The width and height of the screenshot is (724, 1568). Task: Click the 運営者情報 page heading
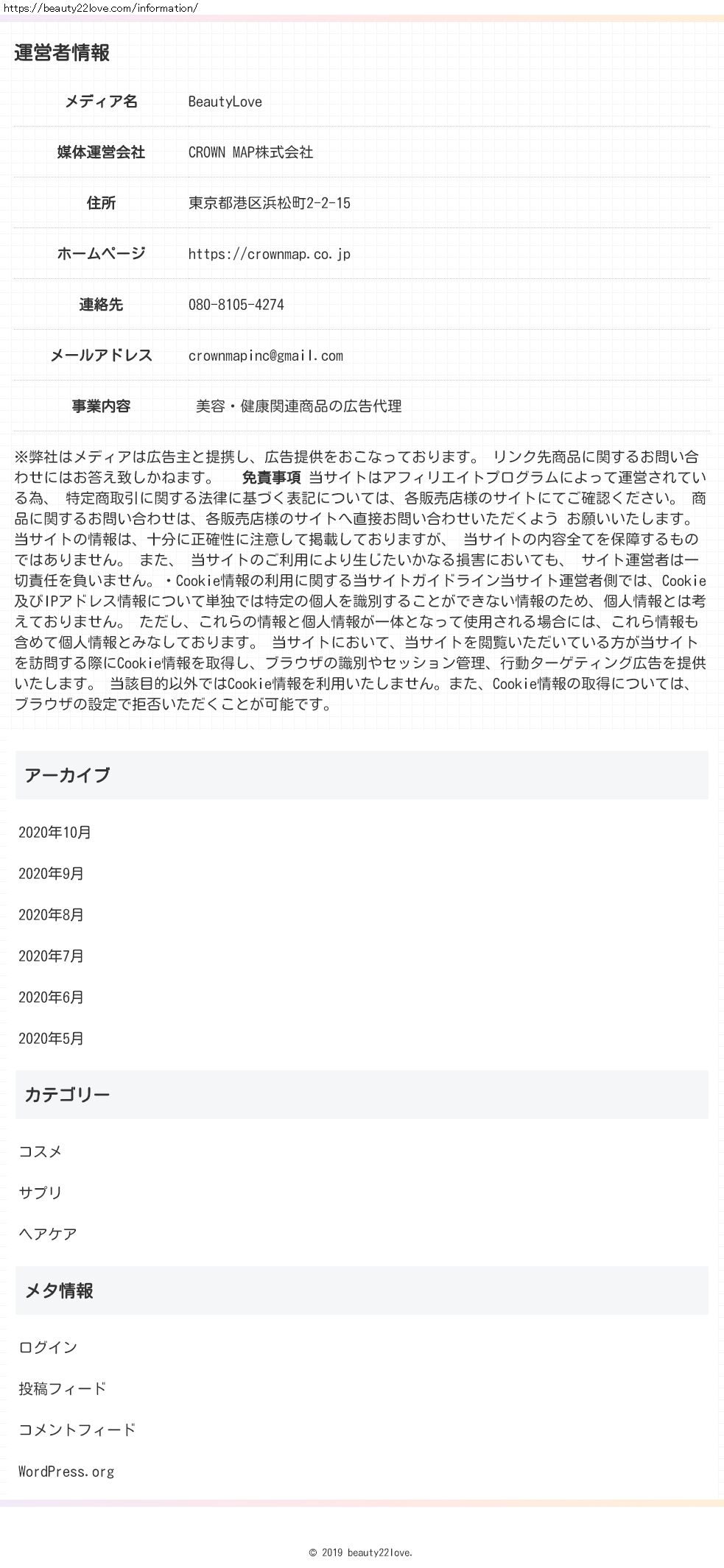[62, 53]
